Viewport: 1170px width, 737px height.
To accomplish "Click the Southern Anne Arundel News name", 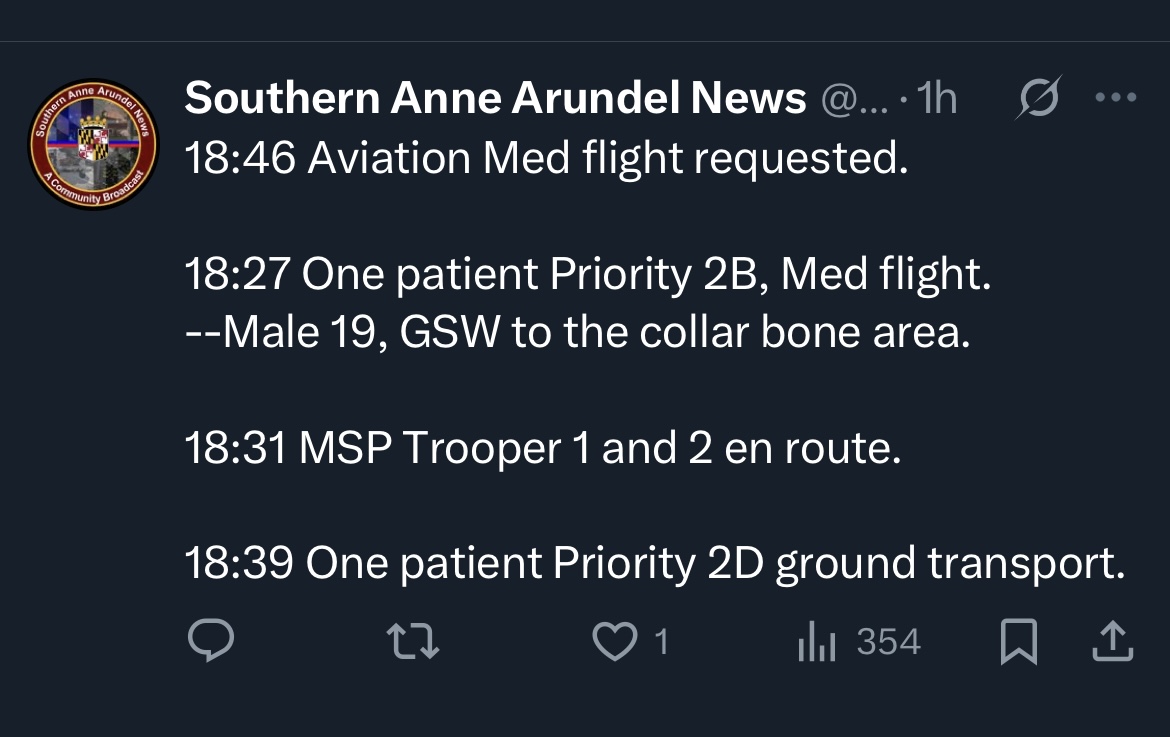I will pyautogui.click(x=495, y=98).
